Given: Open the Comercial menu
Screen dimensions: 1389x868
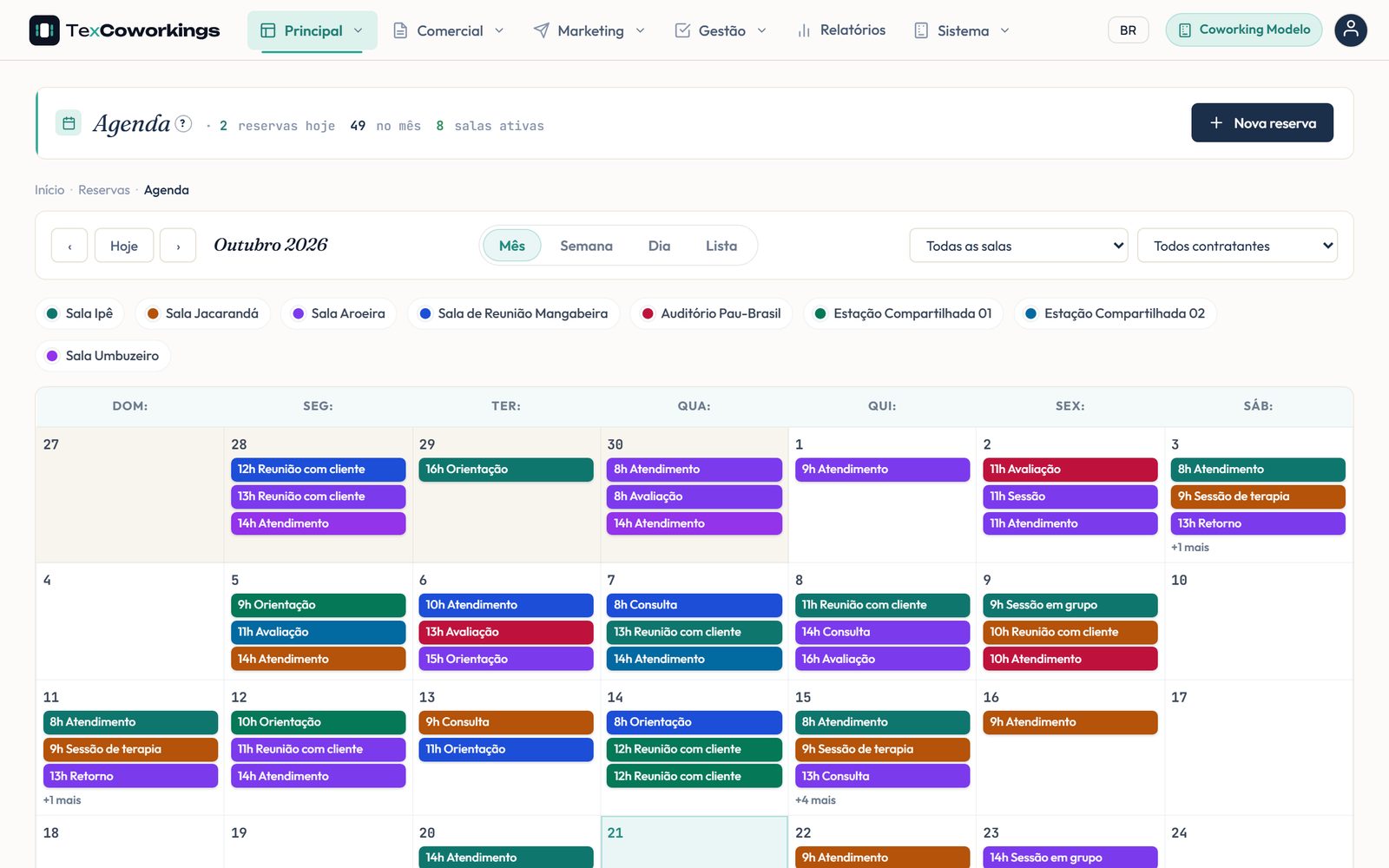Looking at the screenshot, I should 449,30.
